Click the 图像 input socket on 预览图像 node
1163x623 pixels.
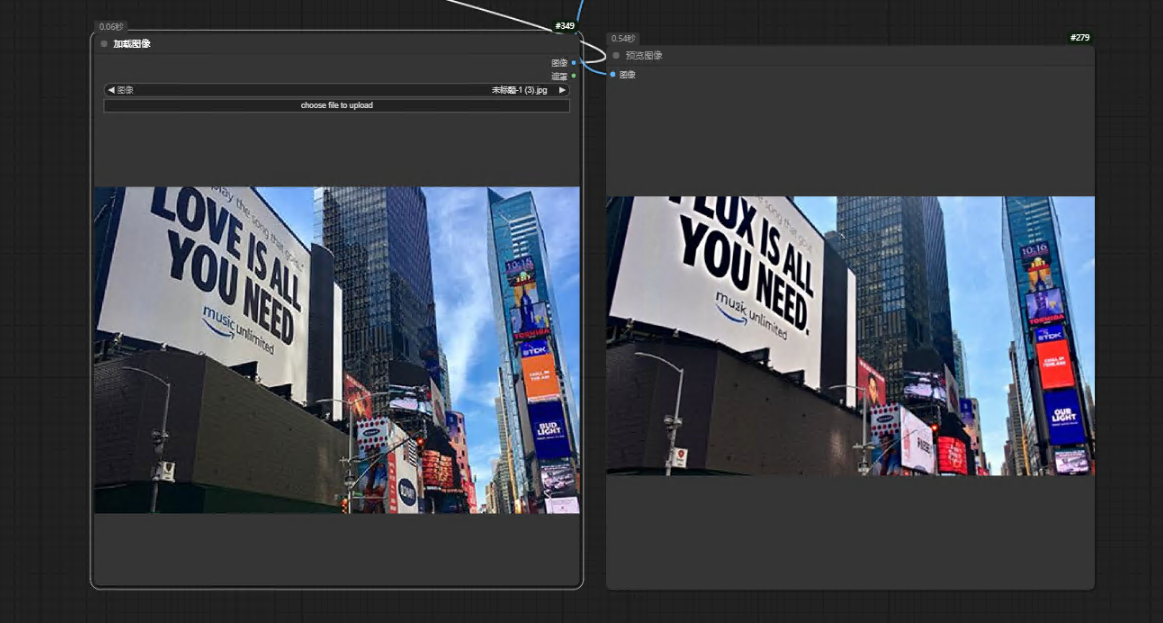[x=612, y=75]
